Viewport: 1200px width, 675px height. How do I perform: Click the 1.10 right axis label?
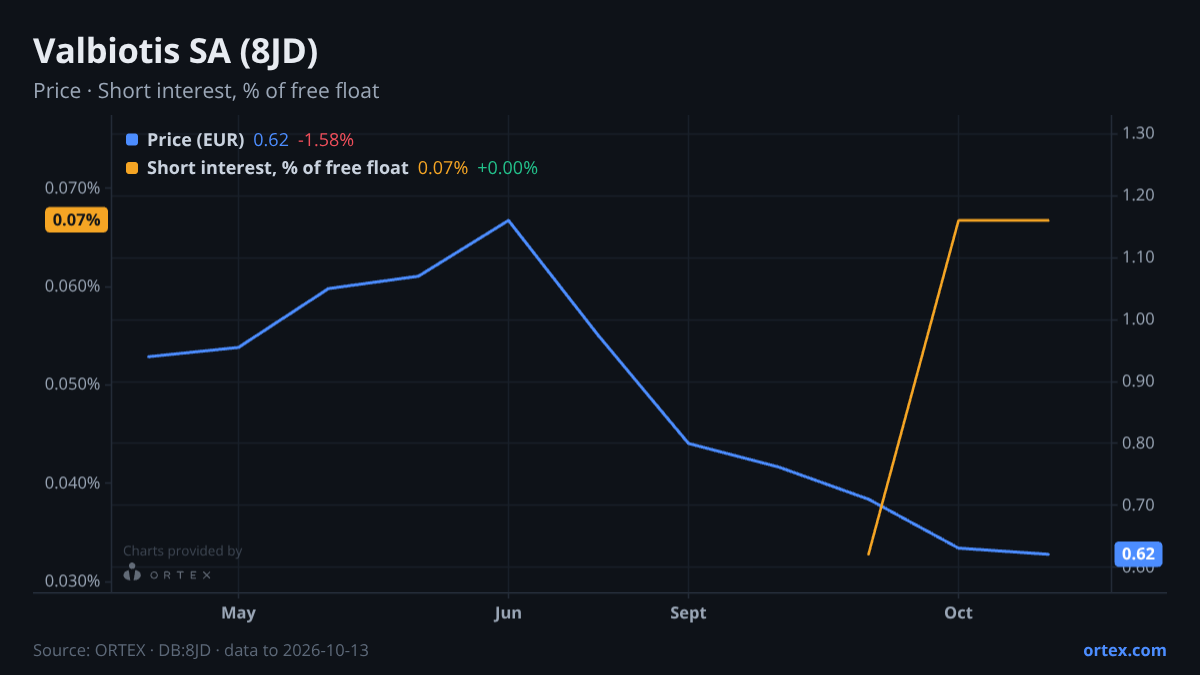click(x=1139, y=257)
